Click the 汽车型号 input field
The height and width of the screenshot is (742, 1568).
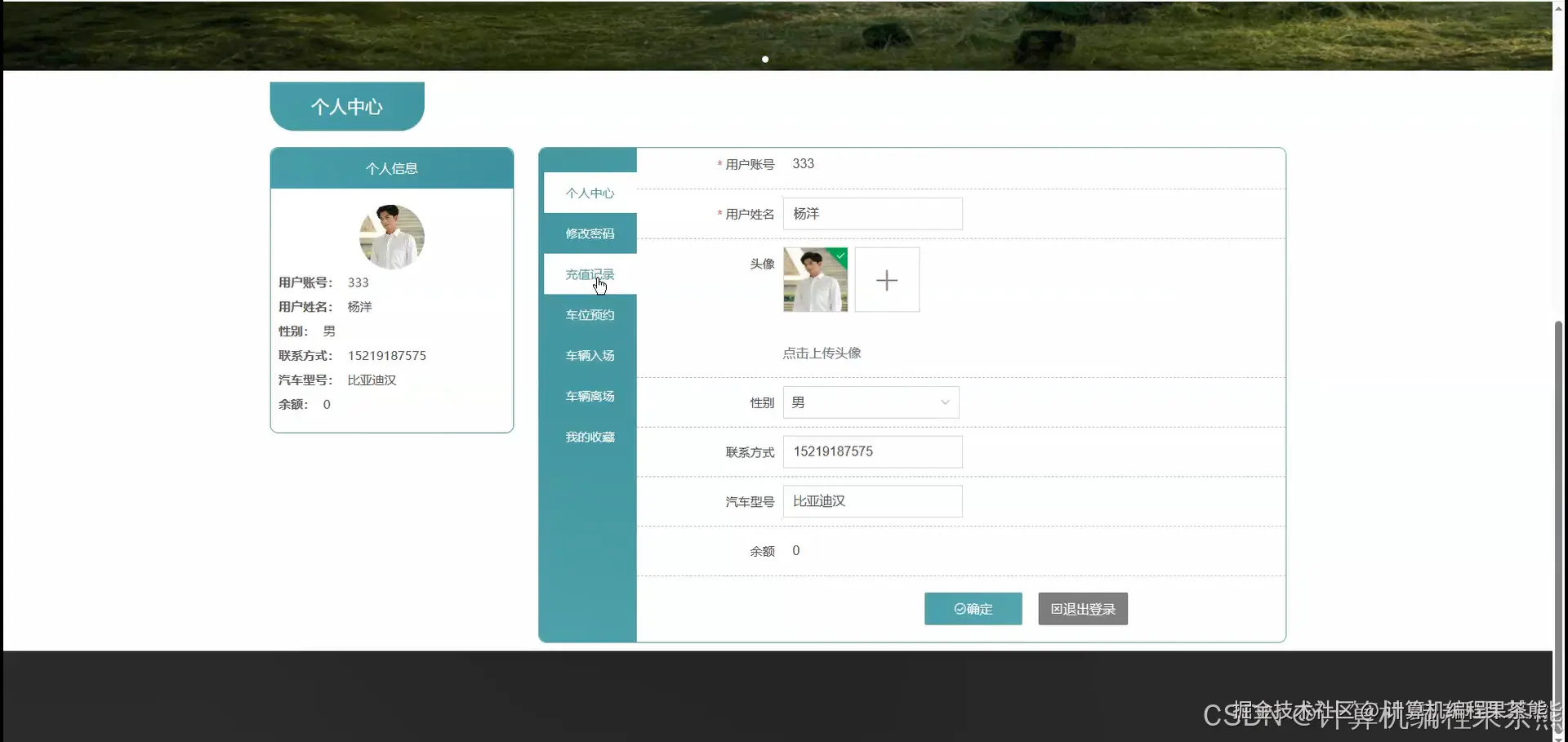tap(872, 501)
